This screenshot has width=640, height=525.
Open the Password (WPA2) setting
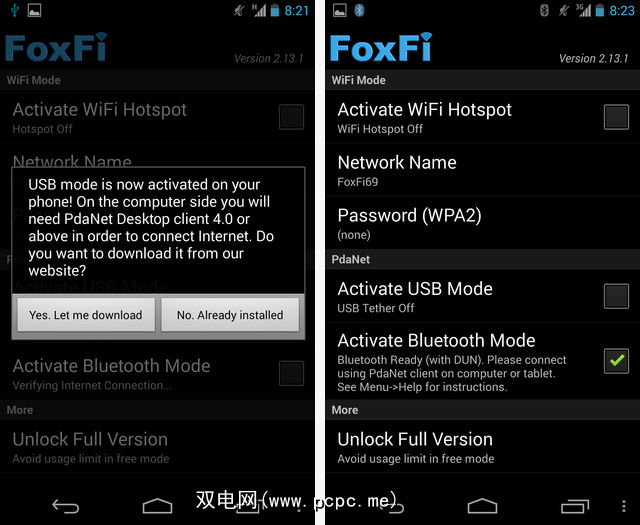coord(482,223)
